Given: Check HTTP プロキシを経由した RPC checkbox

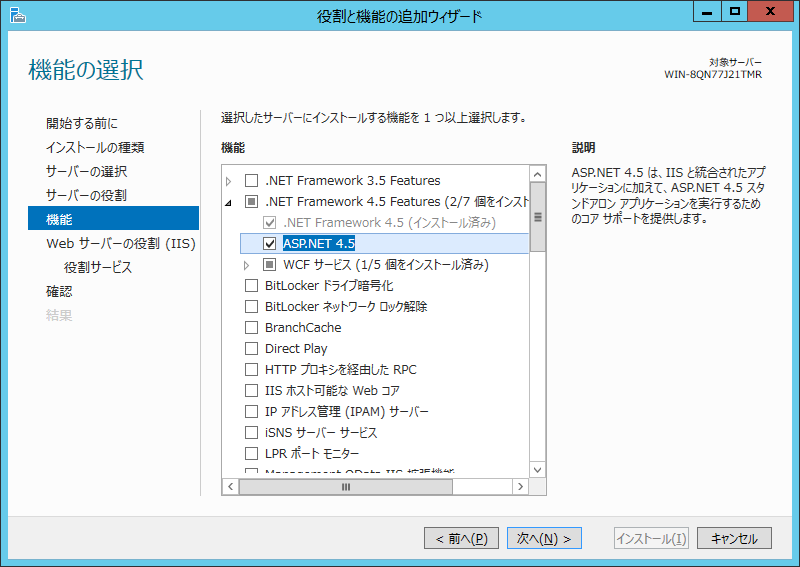Looking at the screenshot, I should (x=252, y=369).
